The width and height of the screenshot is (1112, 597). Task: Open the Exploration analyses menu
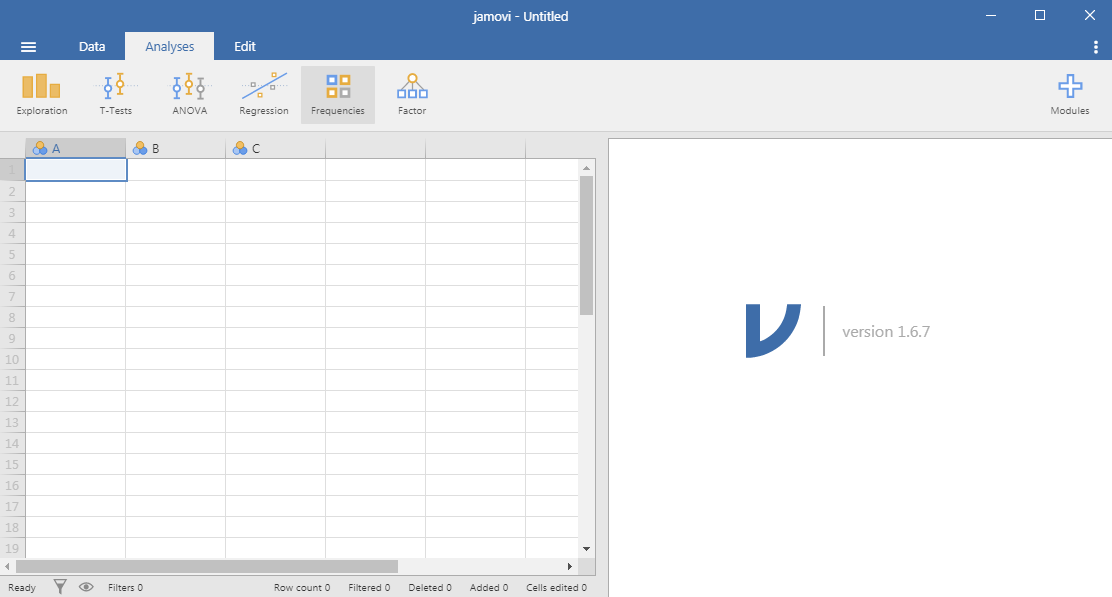(42, 95)
